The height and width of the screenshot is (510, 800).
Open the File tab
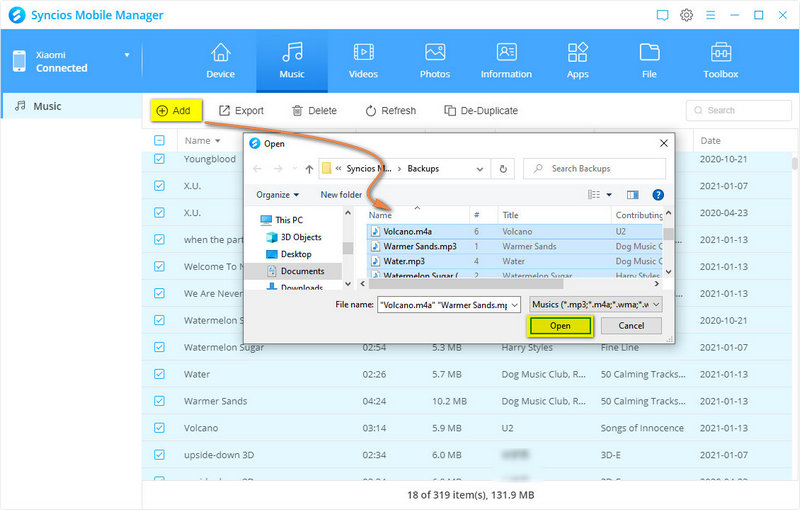[649, 61]
